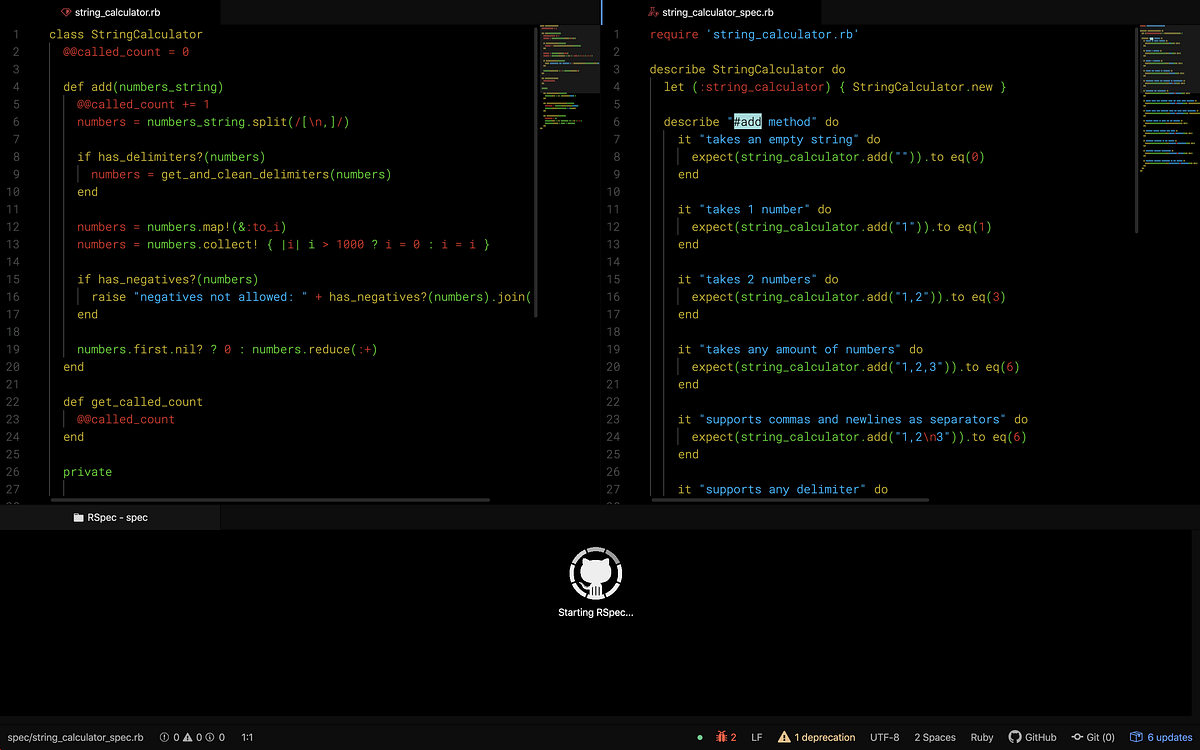Viewport: 1200px width, 750px height.
Task: Open the GitHub panel from the status bar
Action: click(x=1032, y=737)
